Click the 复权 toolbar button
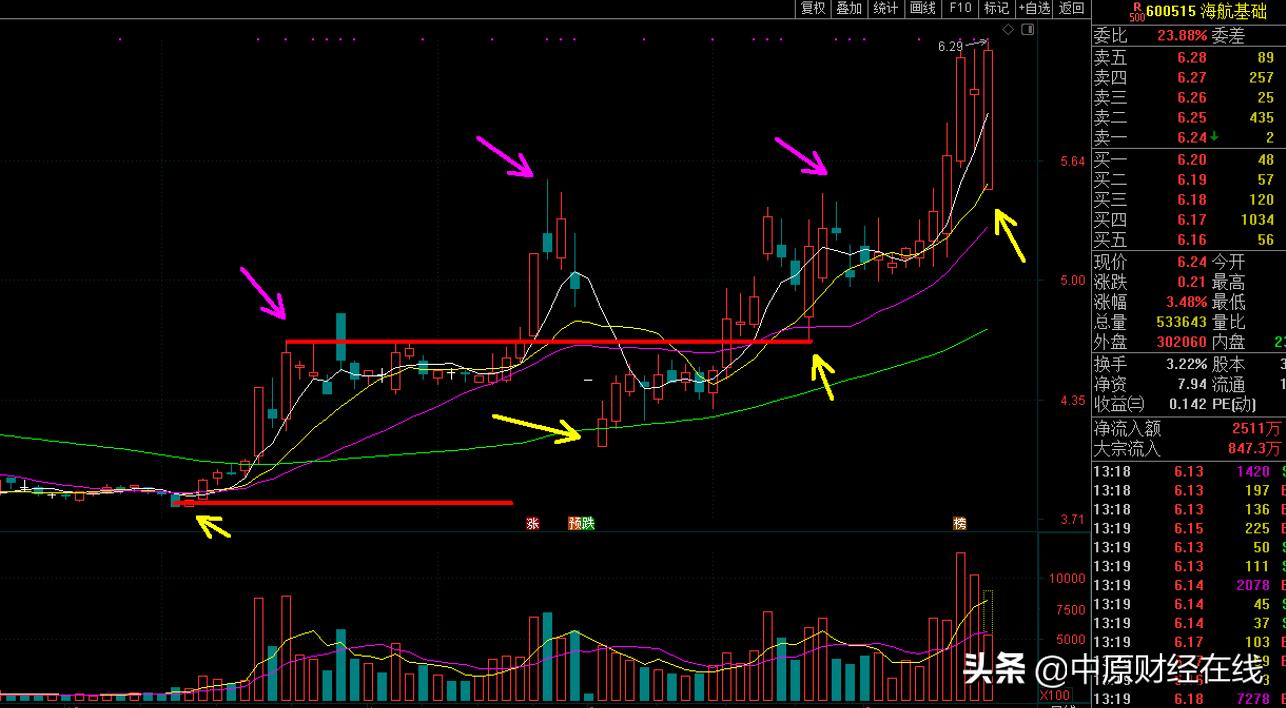This screenshot has height=708, width=1286. click(x=813, y=8)
